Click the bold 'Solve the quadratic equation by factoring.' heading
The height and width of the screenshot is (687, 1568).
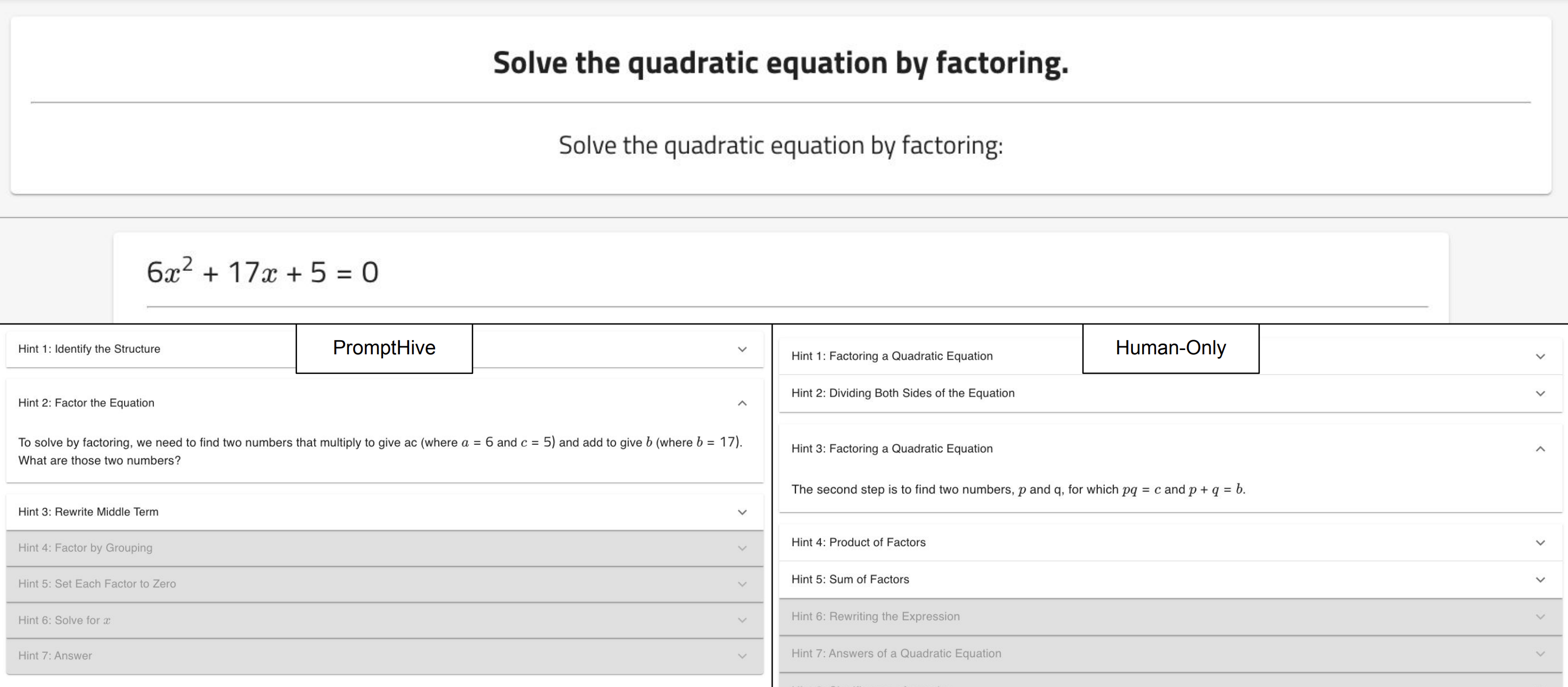click(780, 63)
